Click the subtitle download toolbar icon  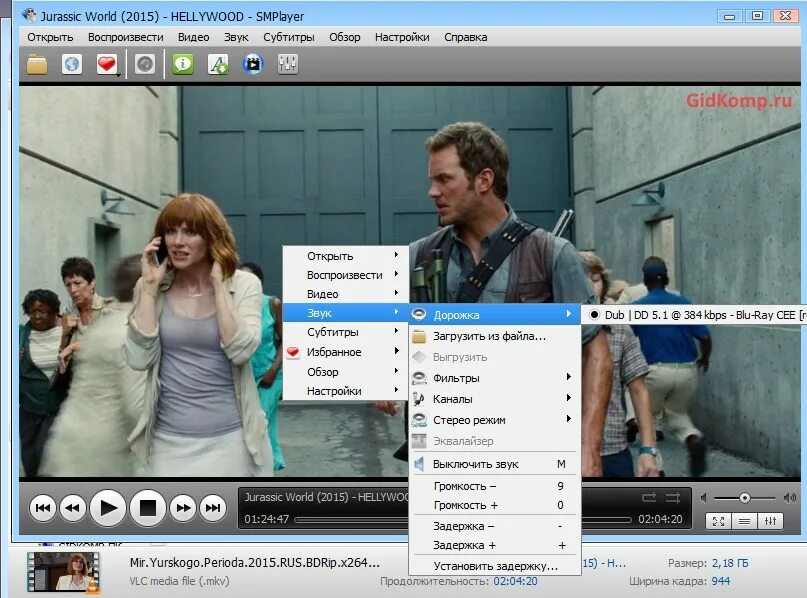[x=218, y=64]
